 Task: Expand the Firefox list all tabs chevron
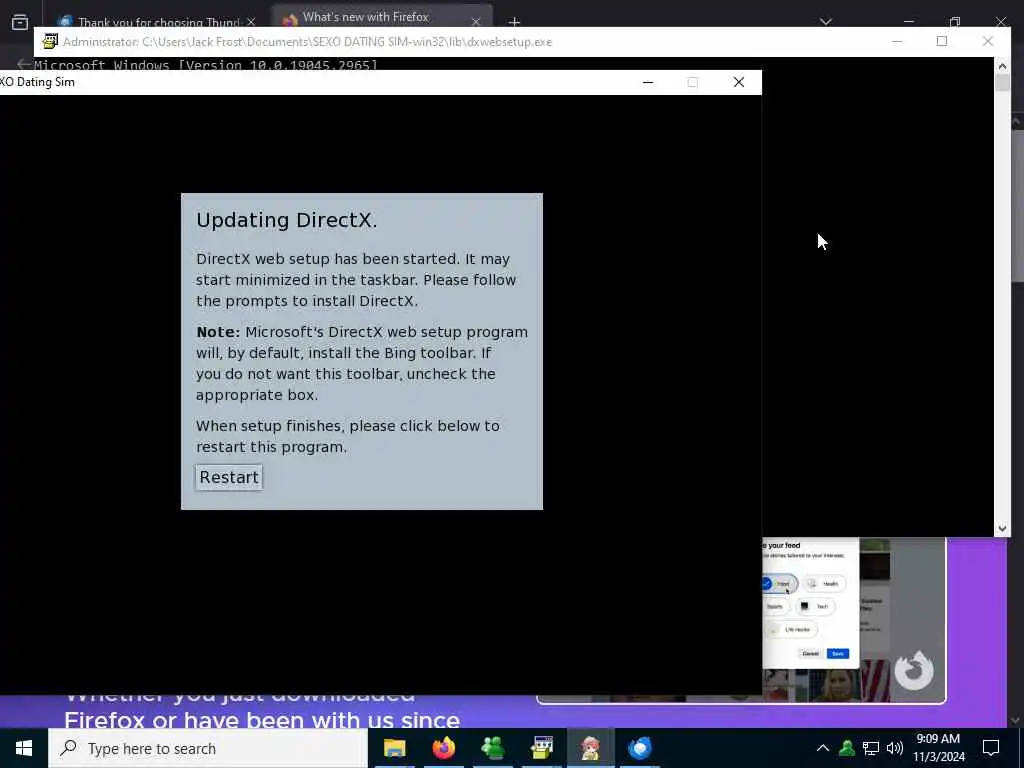click(826, 22)
